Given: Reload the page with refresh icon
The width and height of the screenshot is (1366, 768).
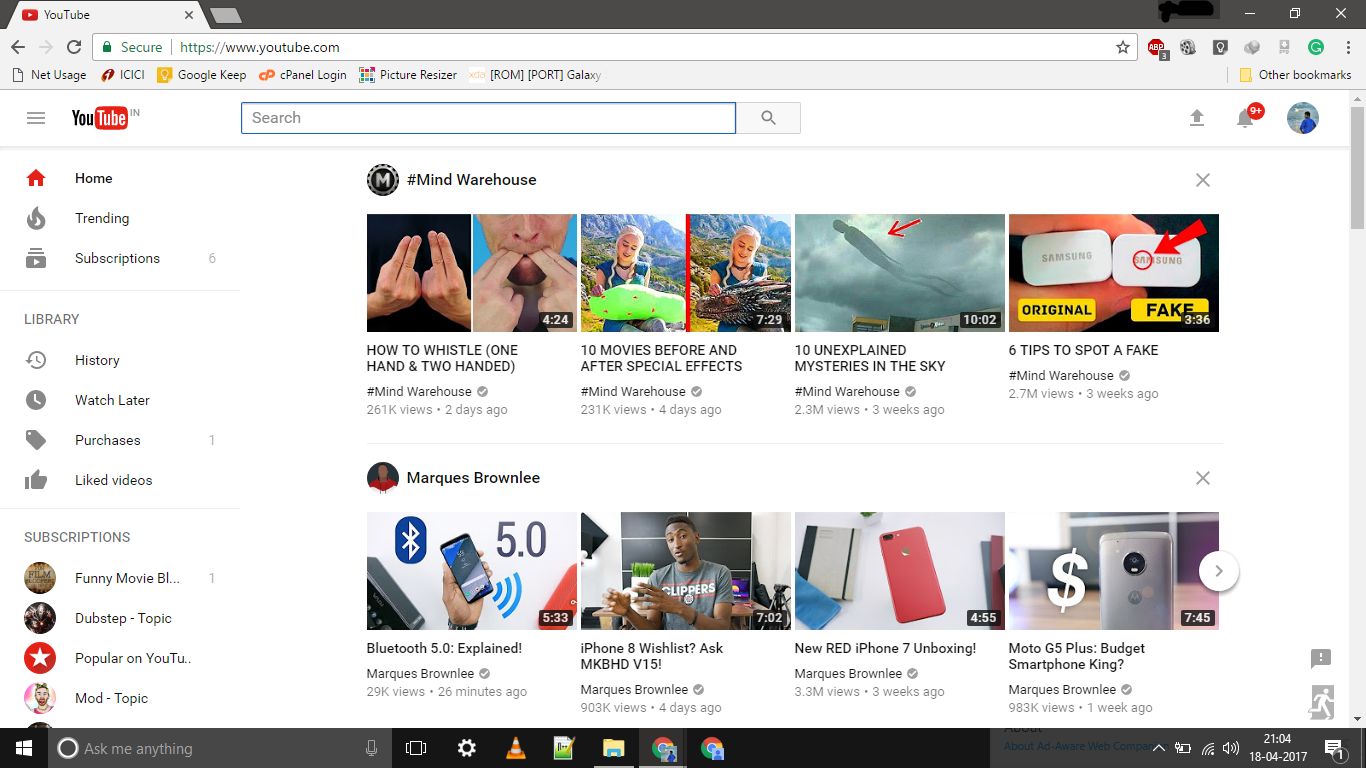Looking at the screenshot, I should click(74, 47).
